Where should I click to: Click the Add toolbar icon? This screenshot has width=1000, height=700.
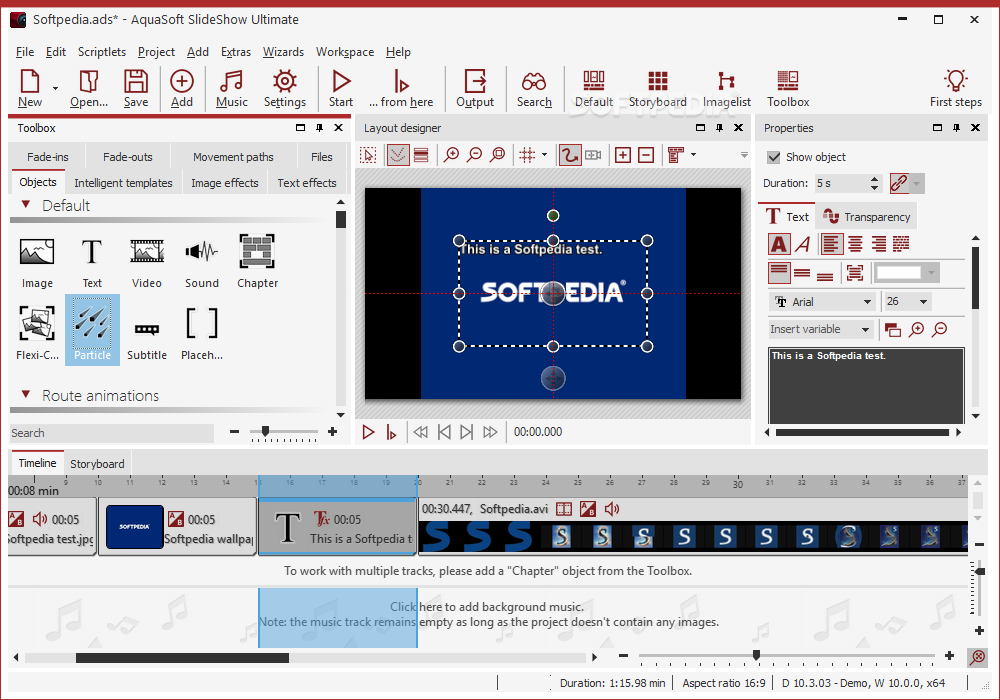(182, 89)
